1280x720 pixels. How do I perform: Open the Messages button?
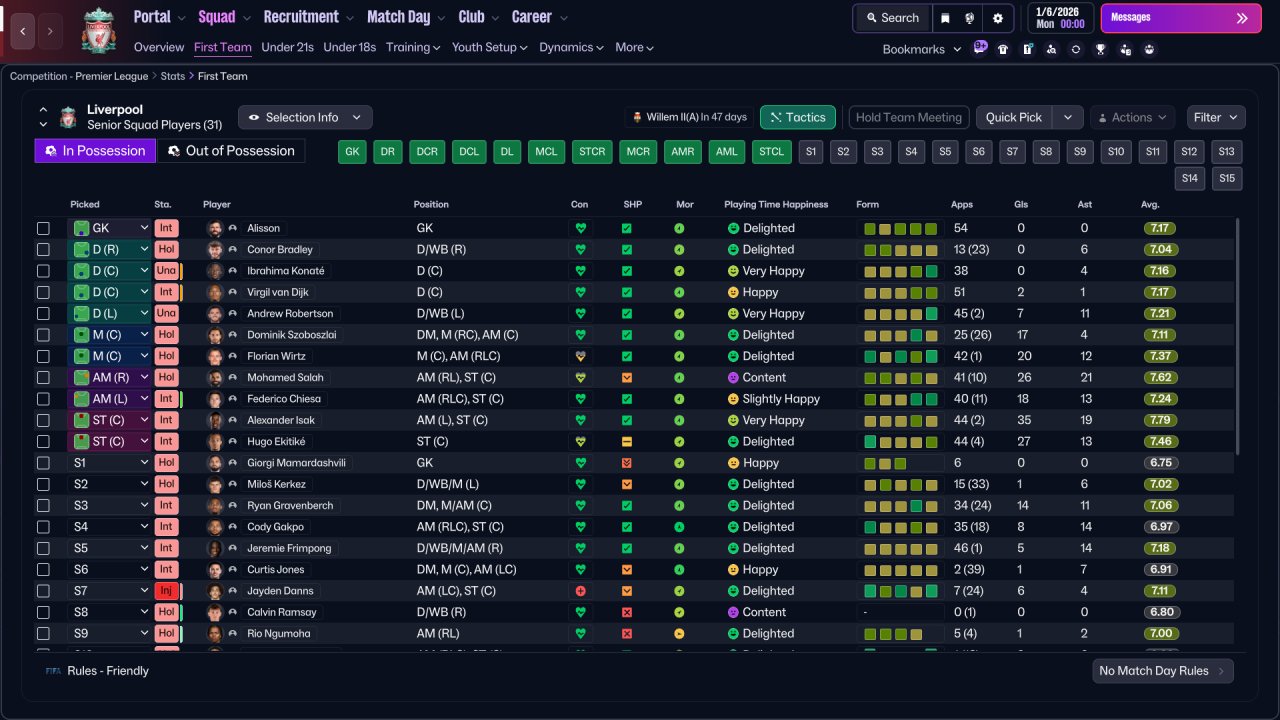(1181, 18)
